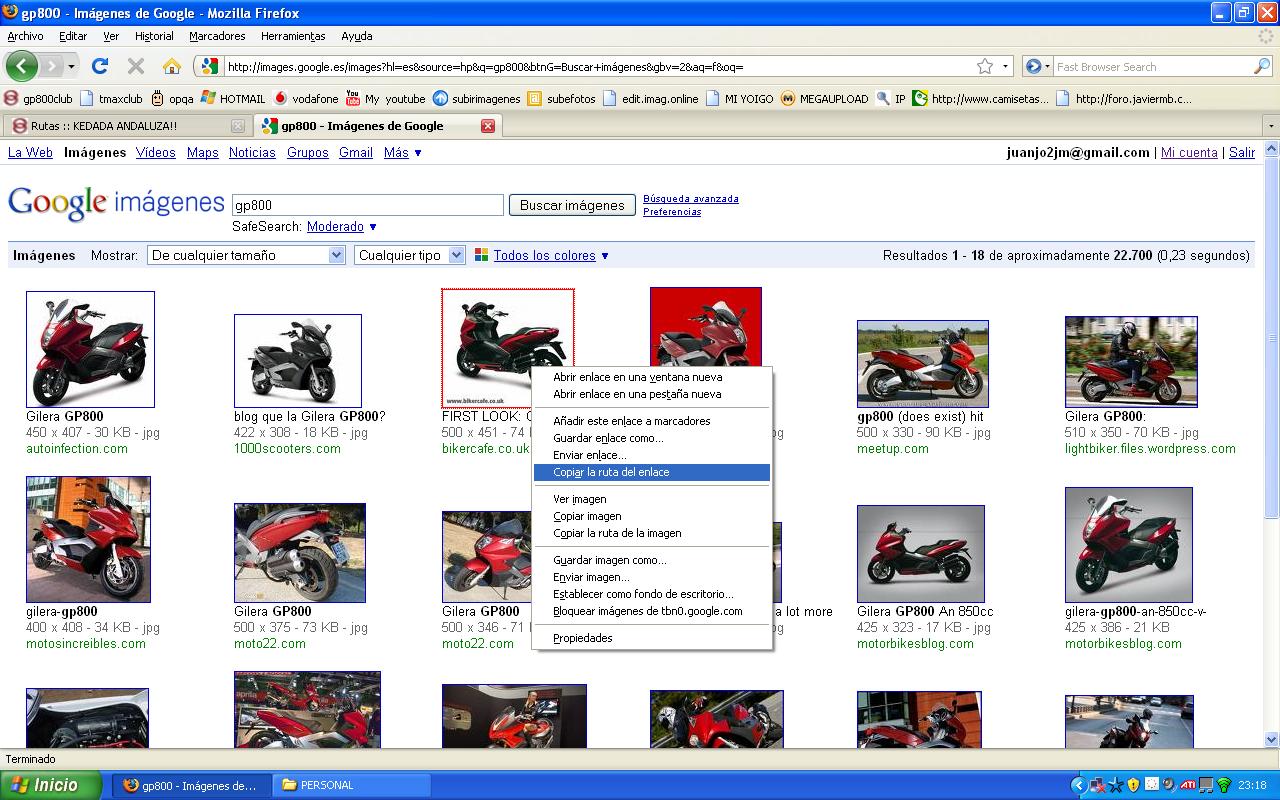Open the MEGAUPLOAD bookmark
Image resolution: width=1280 pixels, height=800 pixels.
click(x=826, y=99)
